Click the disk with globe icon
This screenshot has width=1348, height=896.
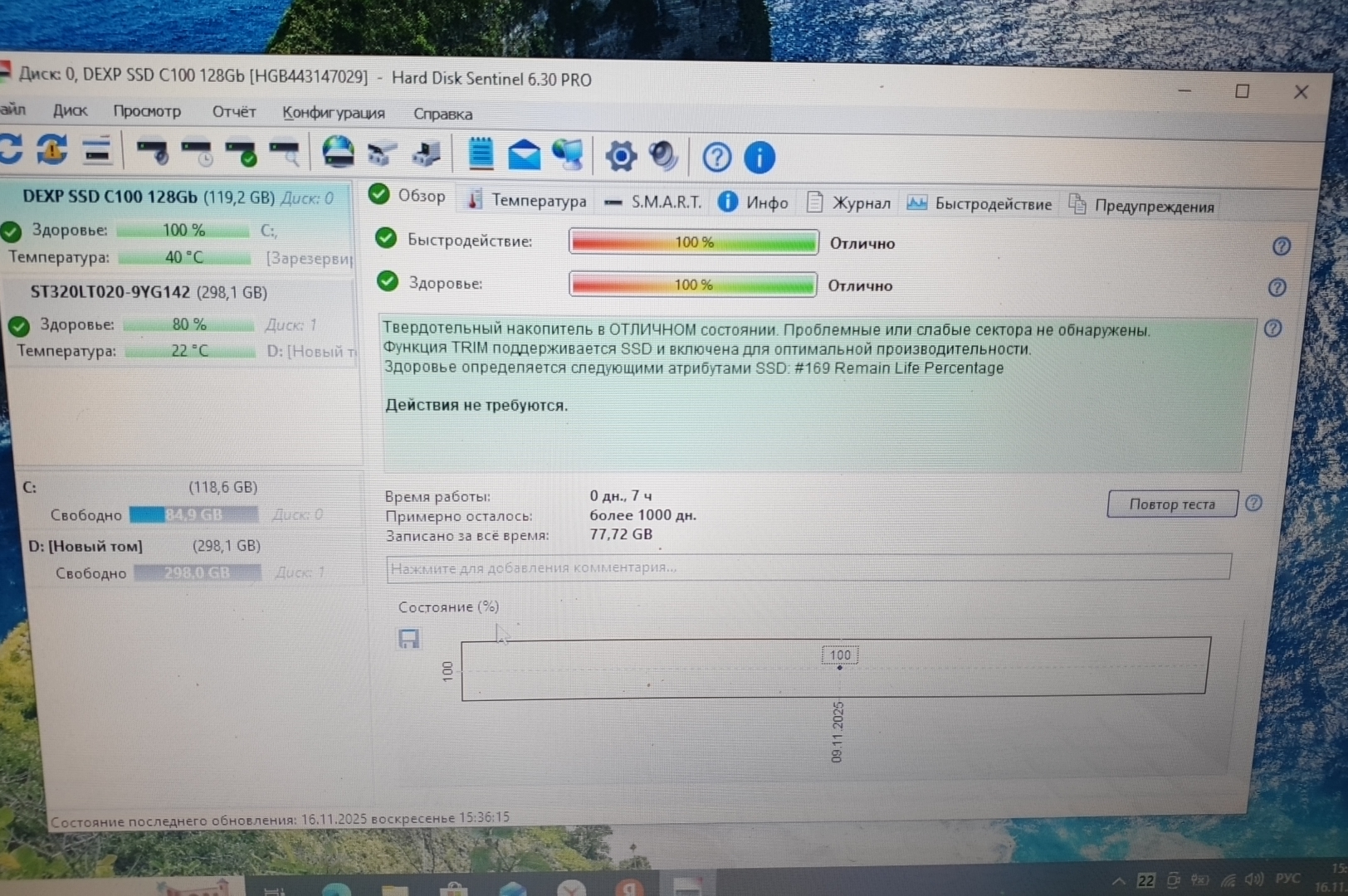tap(338, 153)
